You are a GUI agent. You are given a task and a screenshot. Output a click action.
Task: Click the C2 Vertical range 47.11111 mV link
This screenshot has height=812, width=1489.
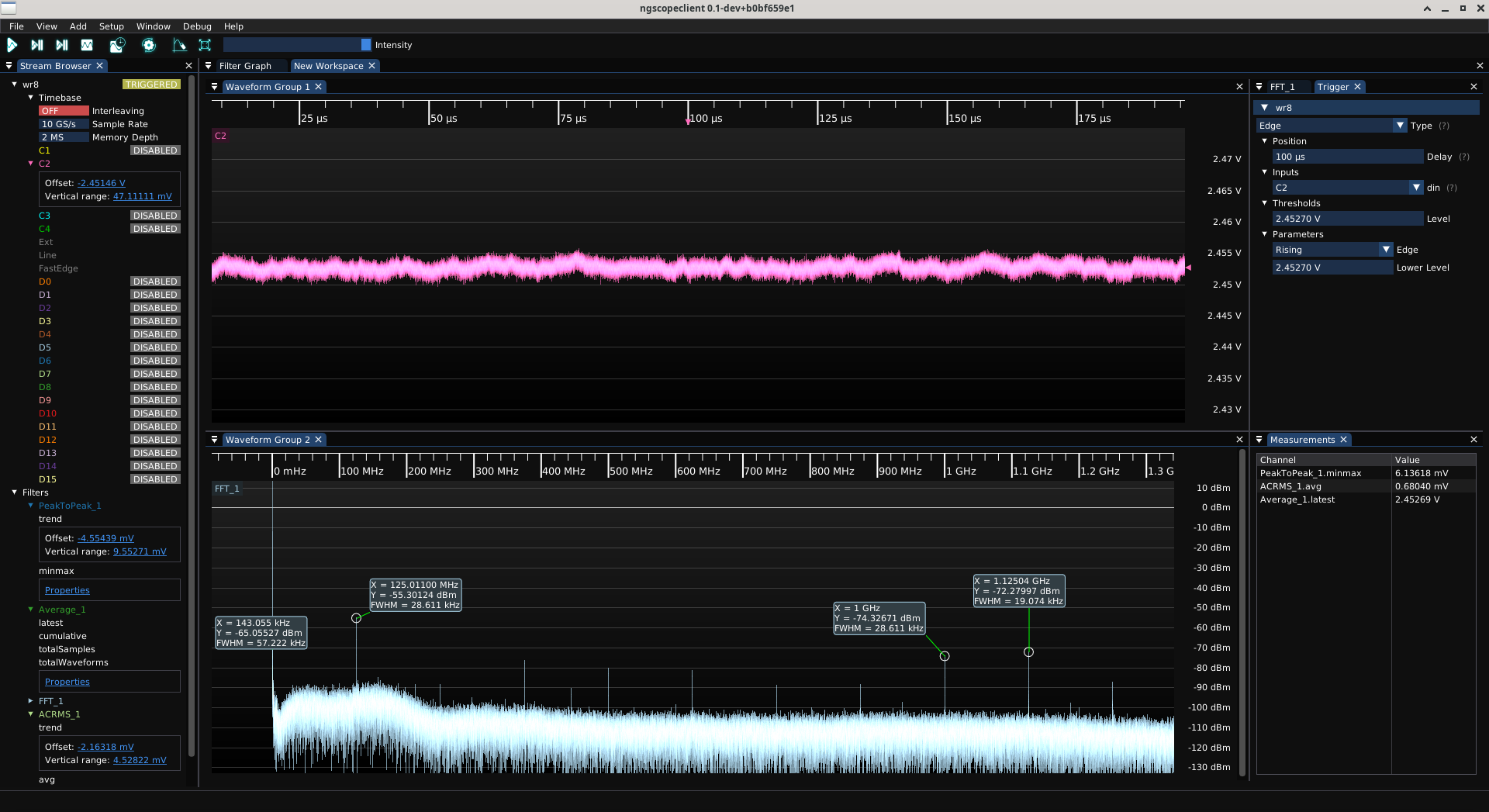click(143, 196)
